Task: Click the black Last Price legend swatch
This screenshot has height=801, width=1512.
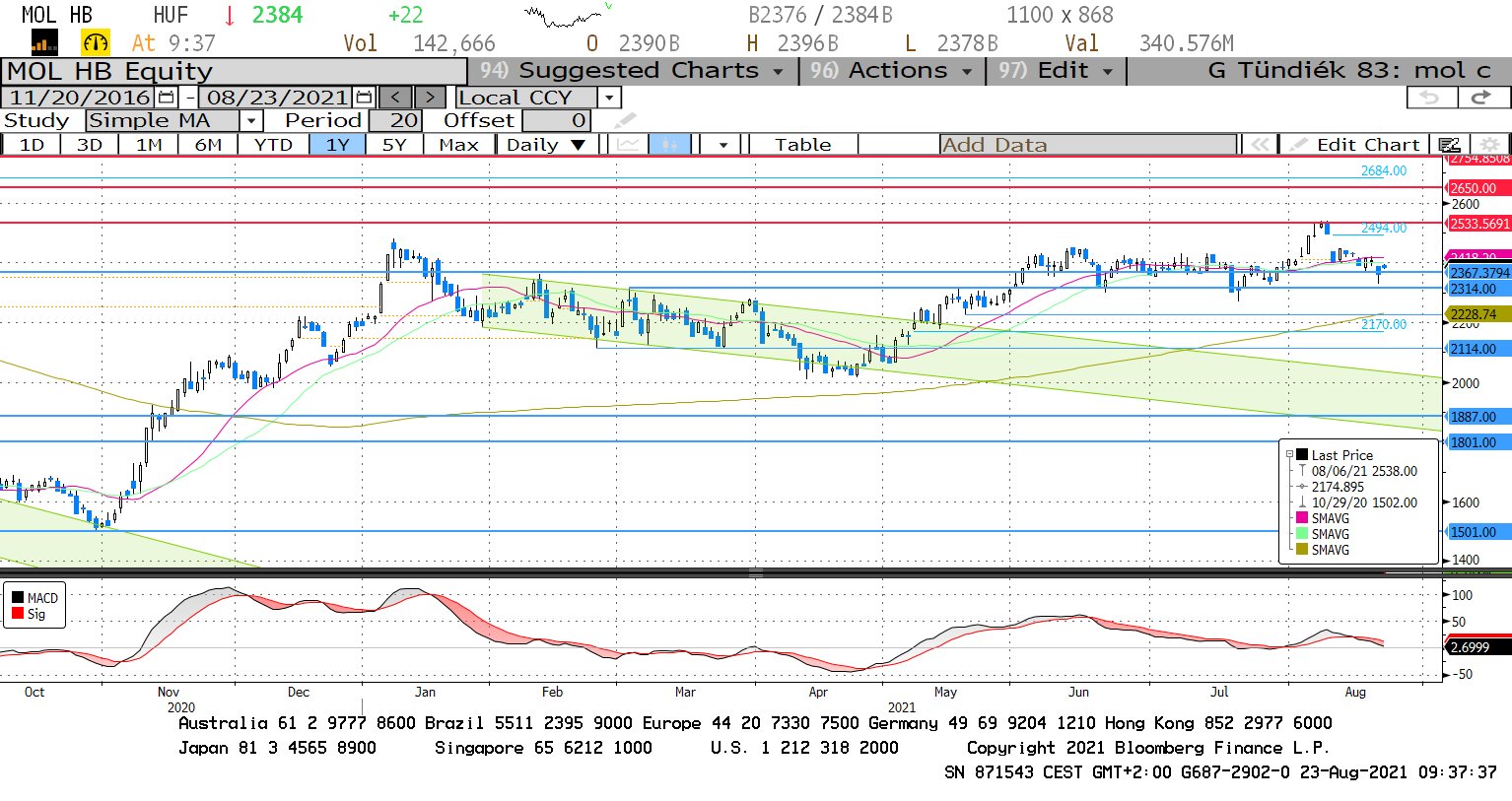Action: [x=1302, y=455]
